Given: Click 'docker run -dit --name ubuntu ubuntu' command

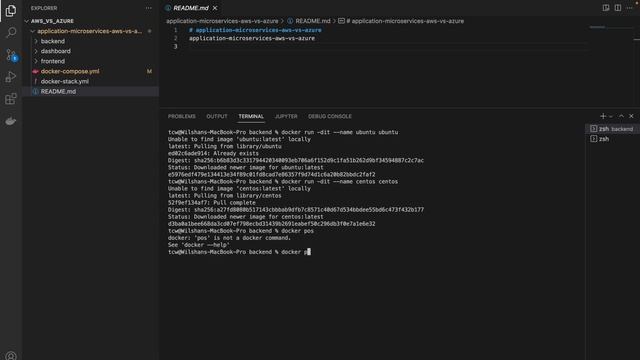Looking at the screenshot, I should click(x=340, y=132).
